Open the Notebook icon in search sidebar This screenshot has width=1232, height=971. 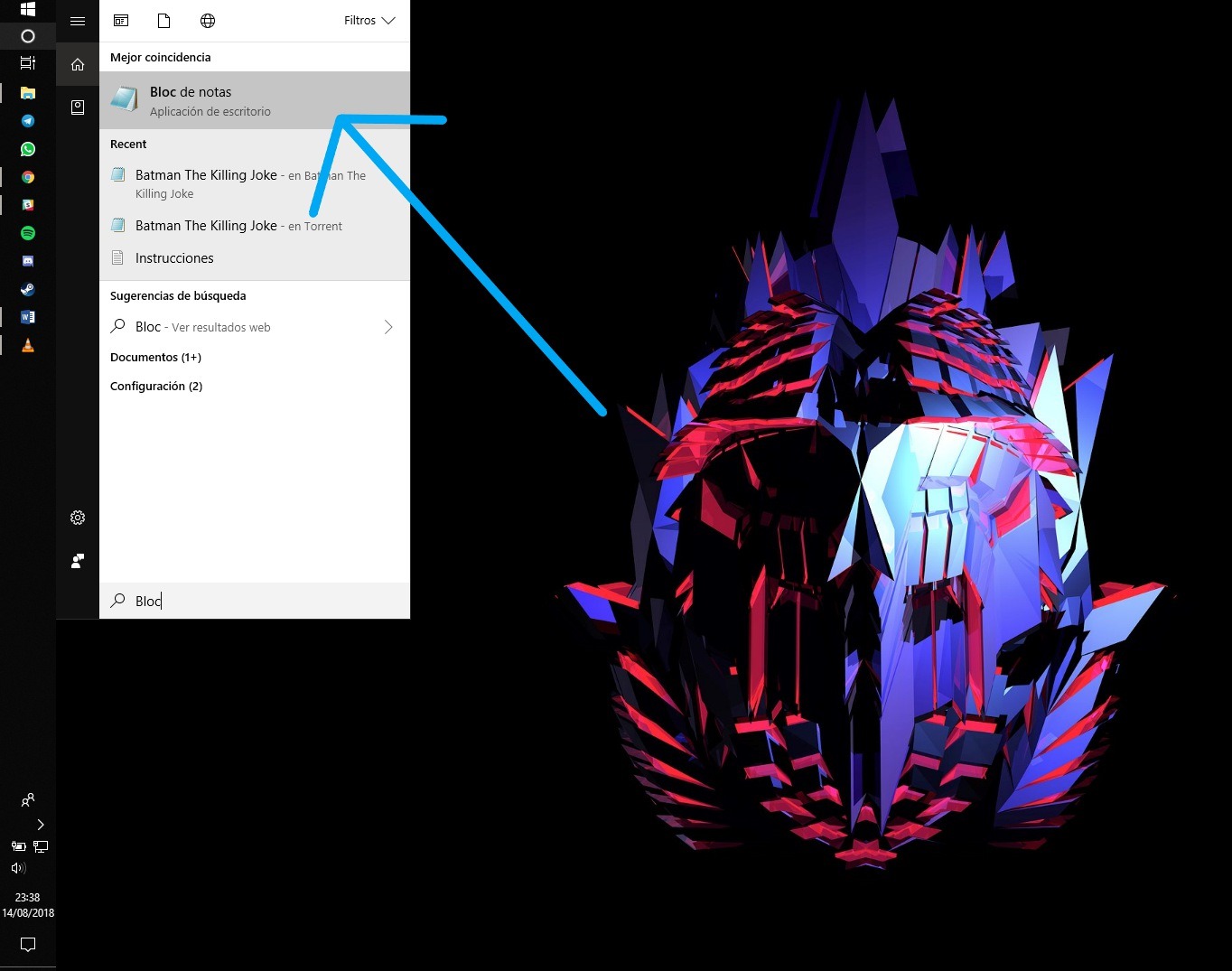[78, 107]
